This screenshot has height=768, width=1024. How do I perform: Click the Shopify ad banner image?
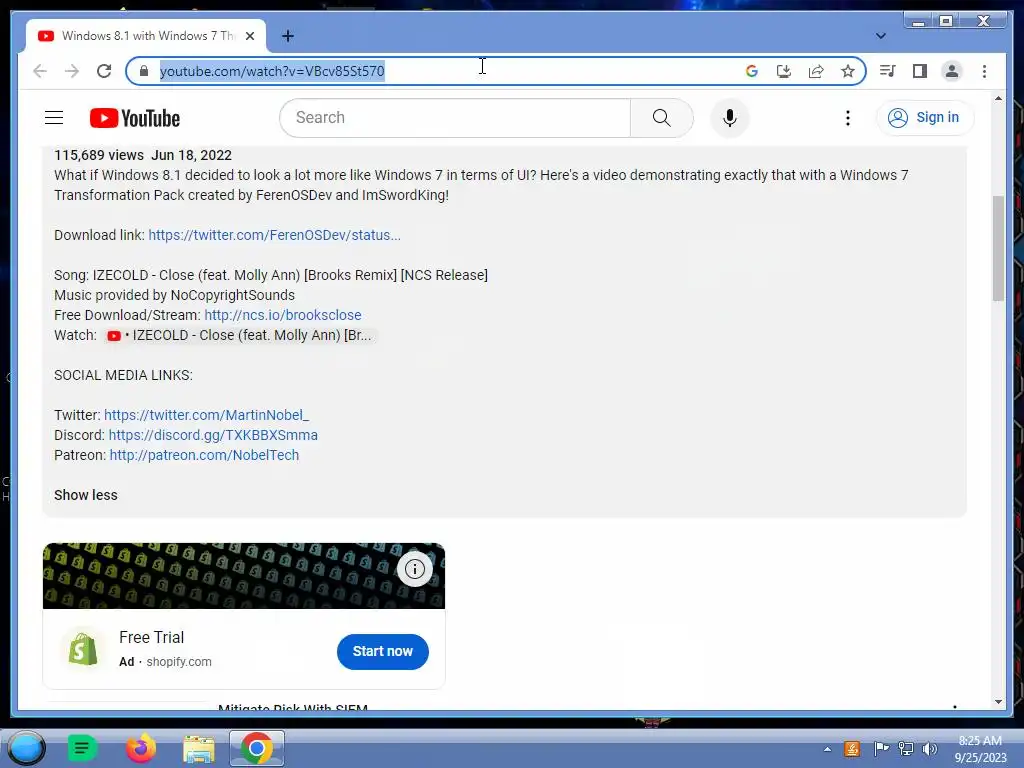click(x=244, y=575)
